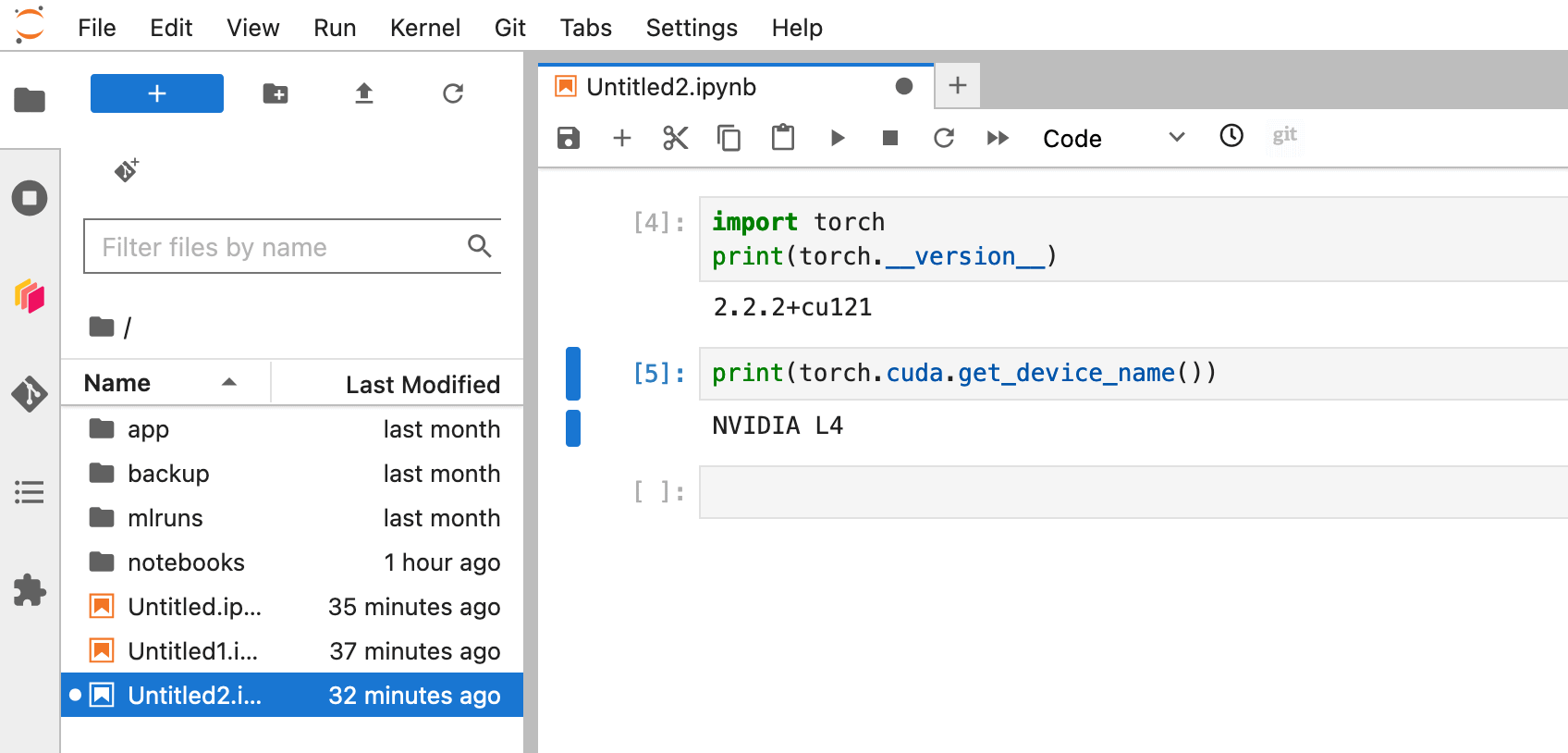The height and width of the screenshot is (753, 1568).
Task: Open the File Browser sidebar tab
Action: click(30, 99)
